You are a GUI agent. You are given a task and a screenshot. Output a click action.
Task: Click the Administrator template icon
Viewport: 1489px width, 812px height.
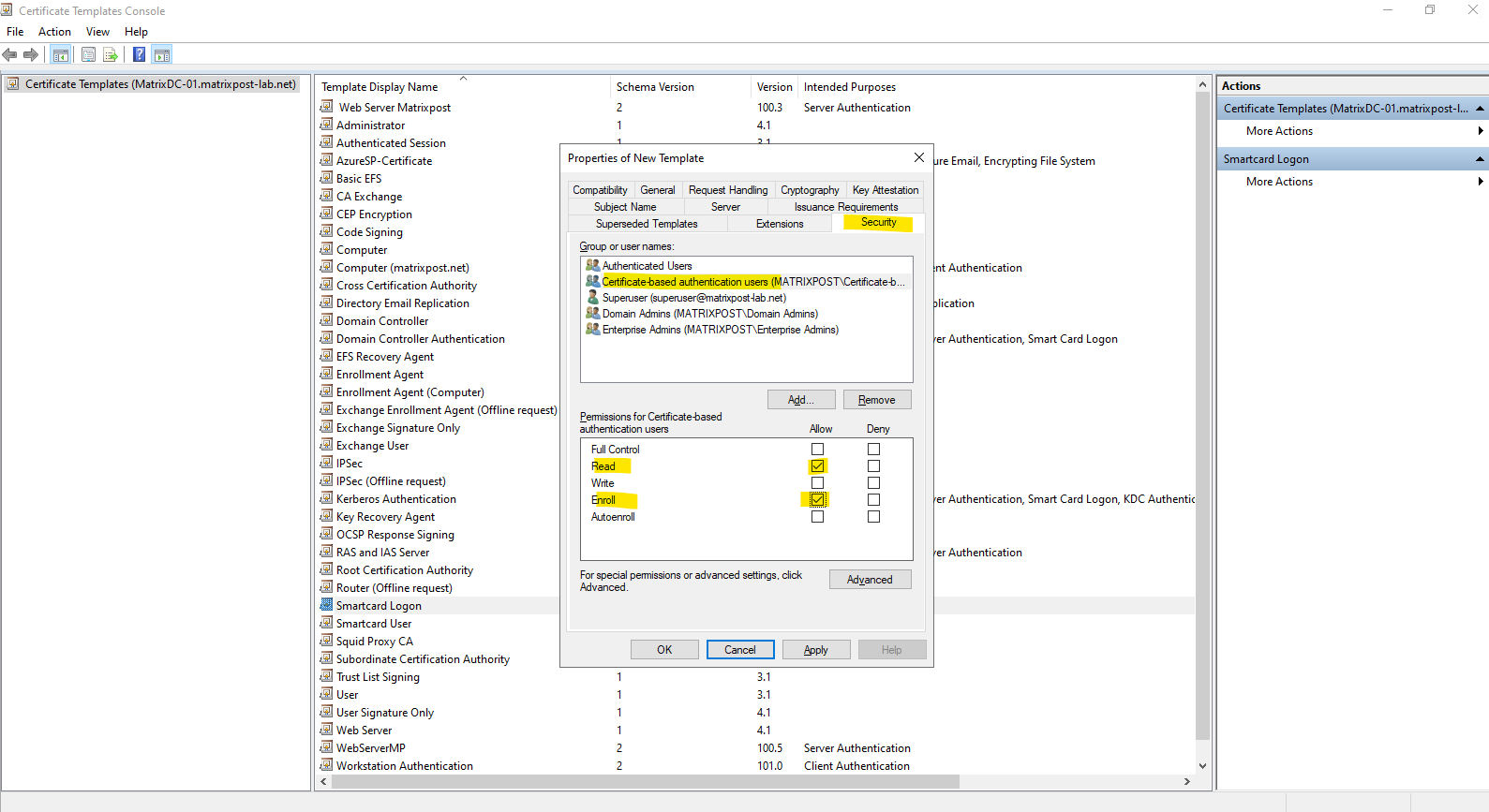click(x=326, y=125)
